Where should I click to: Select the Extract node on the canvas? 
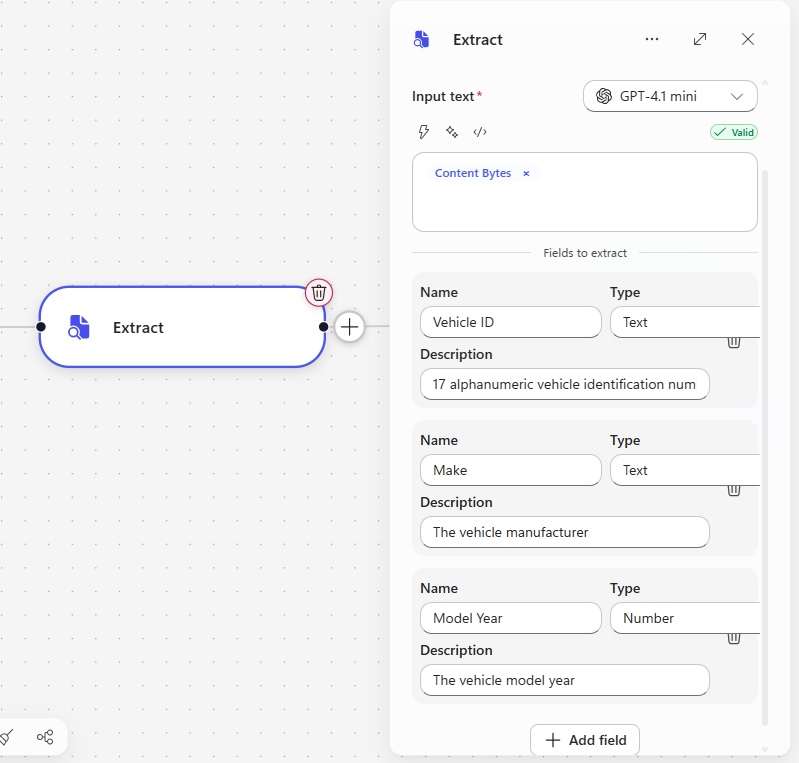182,327
